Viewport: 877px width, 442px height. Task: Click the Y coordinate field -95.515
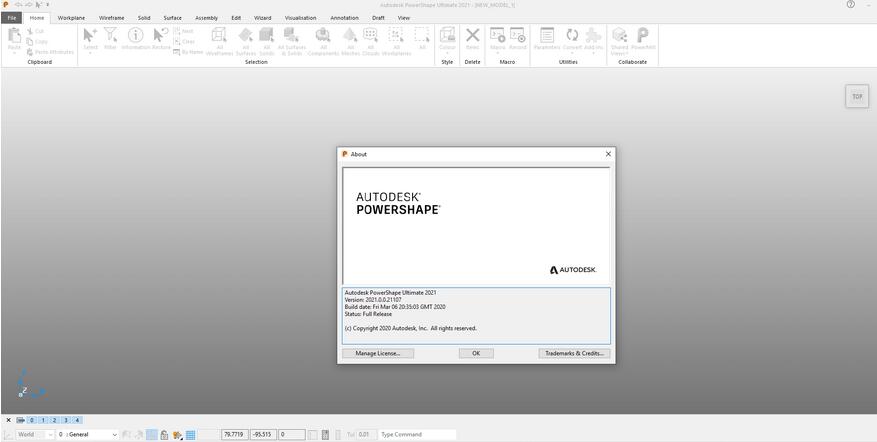(x=263, y=434)
